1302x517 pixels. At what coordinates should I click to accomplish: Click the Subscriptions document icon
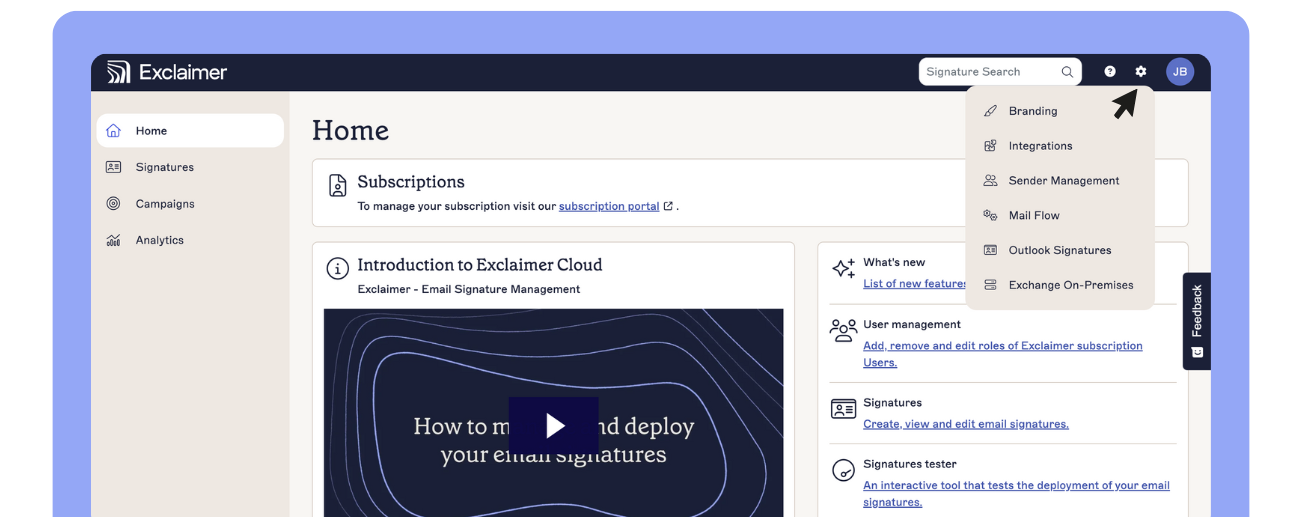338,185
